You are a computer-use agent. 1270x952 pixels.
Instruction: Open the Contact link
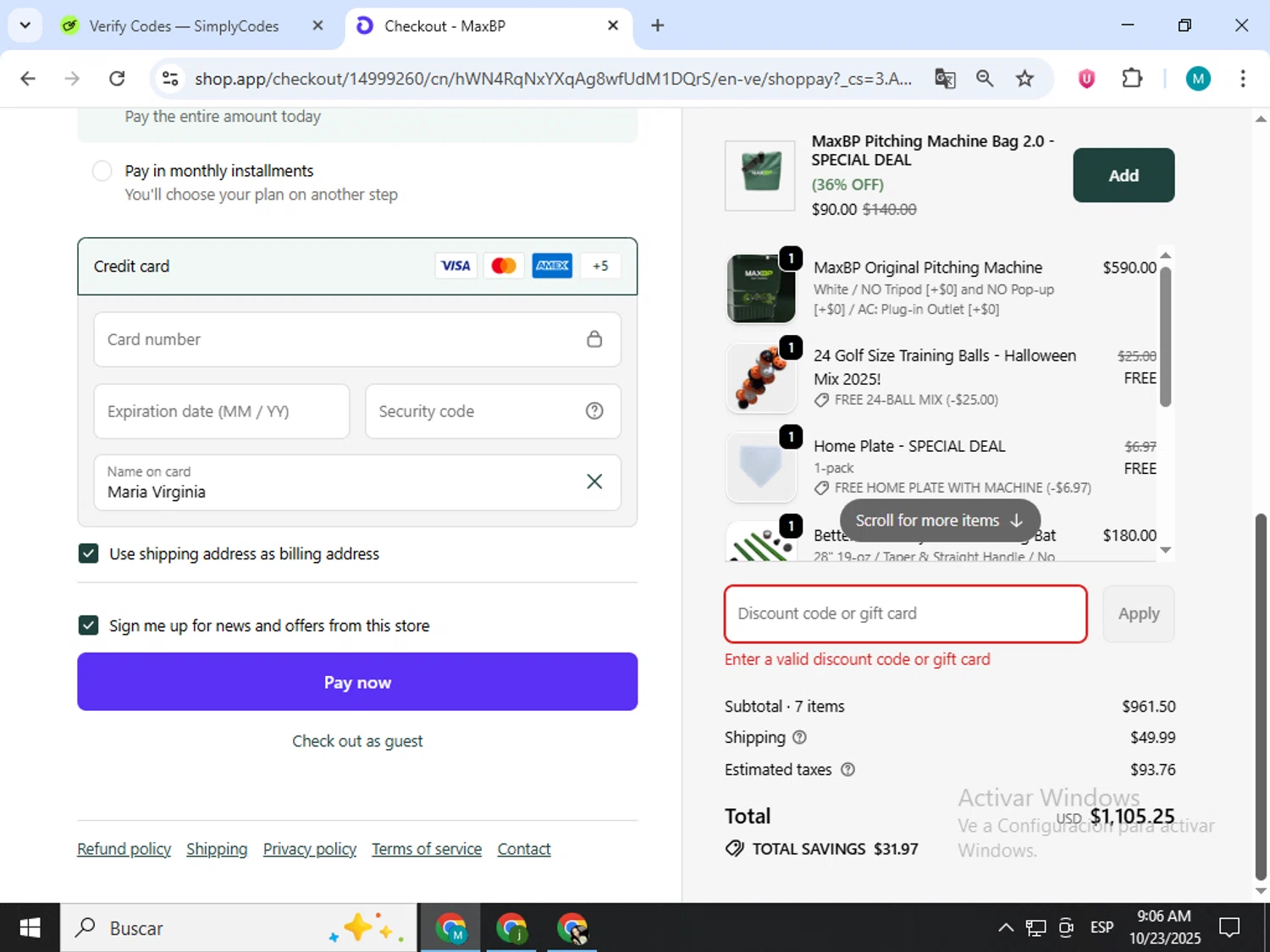(x=524, y=849)
